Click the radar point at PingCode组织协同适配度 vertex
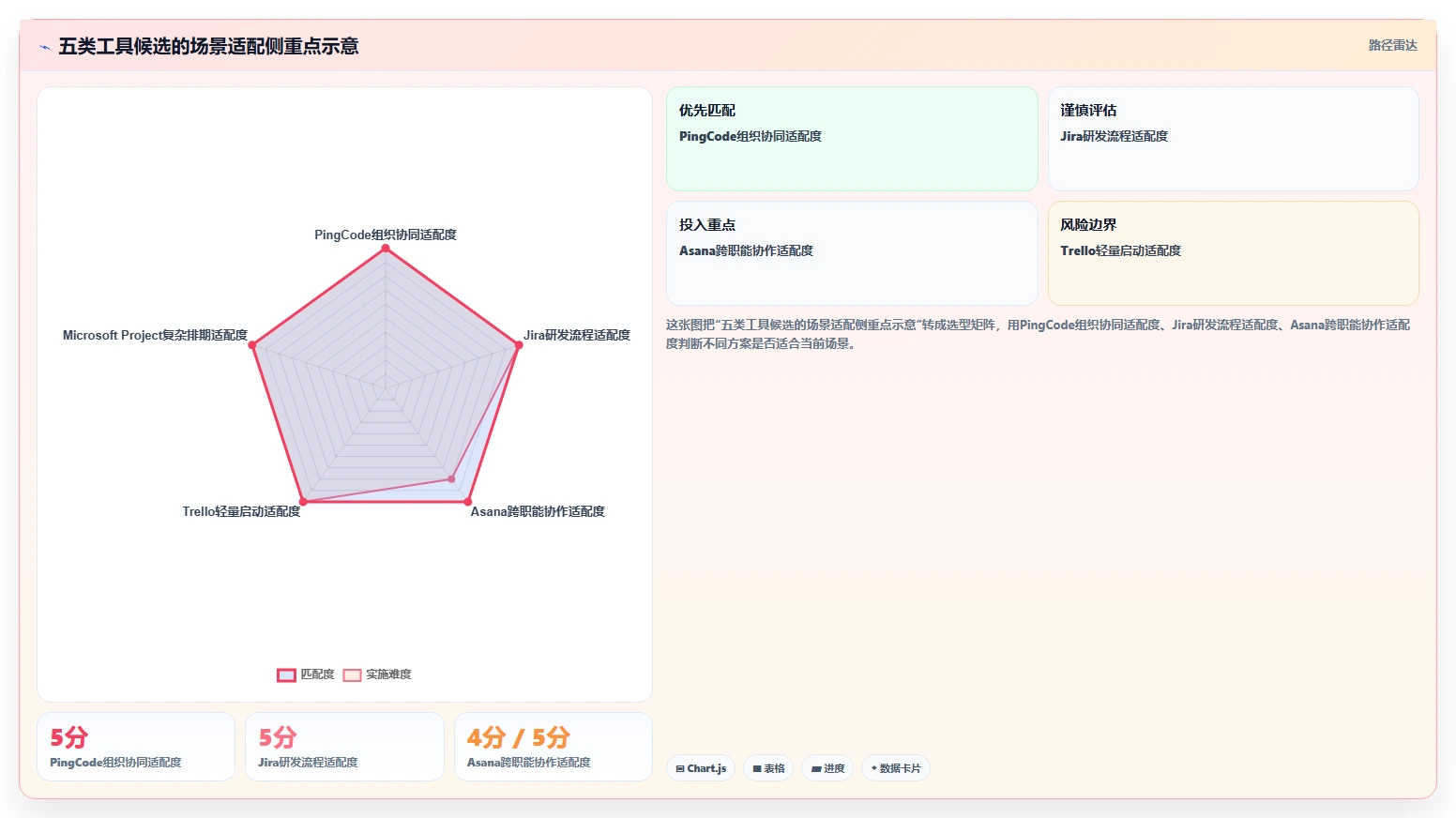This screenshot has height=818, width=1456. (x=386, y=248)
